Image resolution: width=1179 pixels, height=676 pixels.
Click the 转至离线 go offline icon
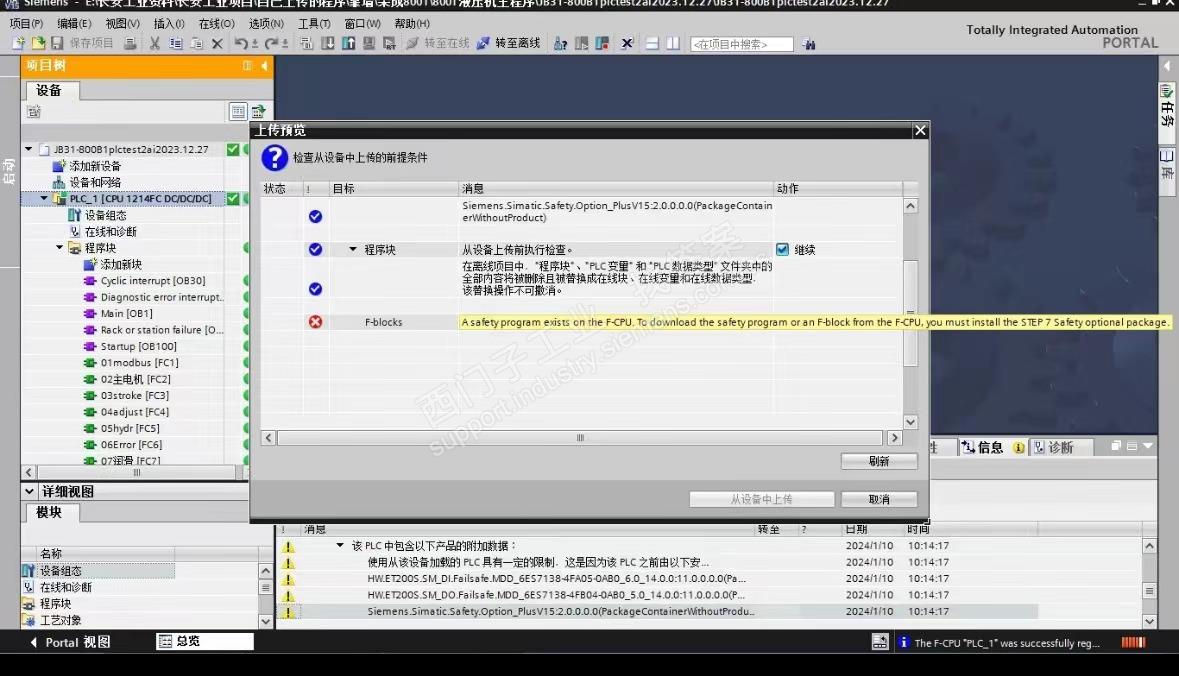483,44
